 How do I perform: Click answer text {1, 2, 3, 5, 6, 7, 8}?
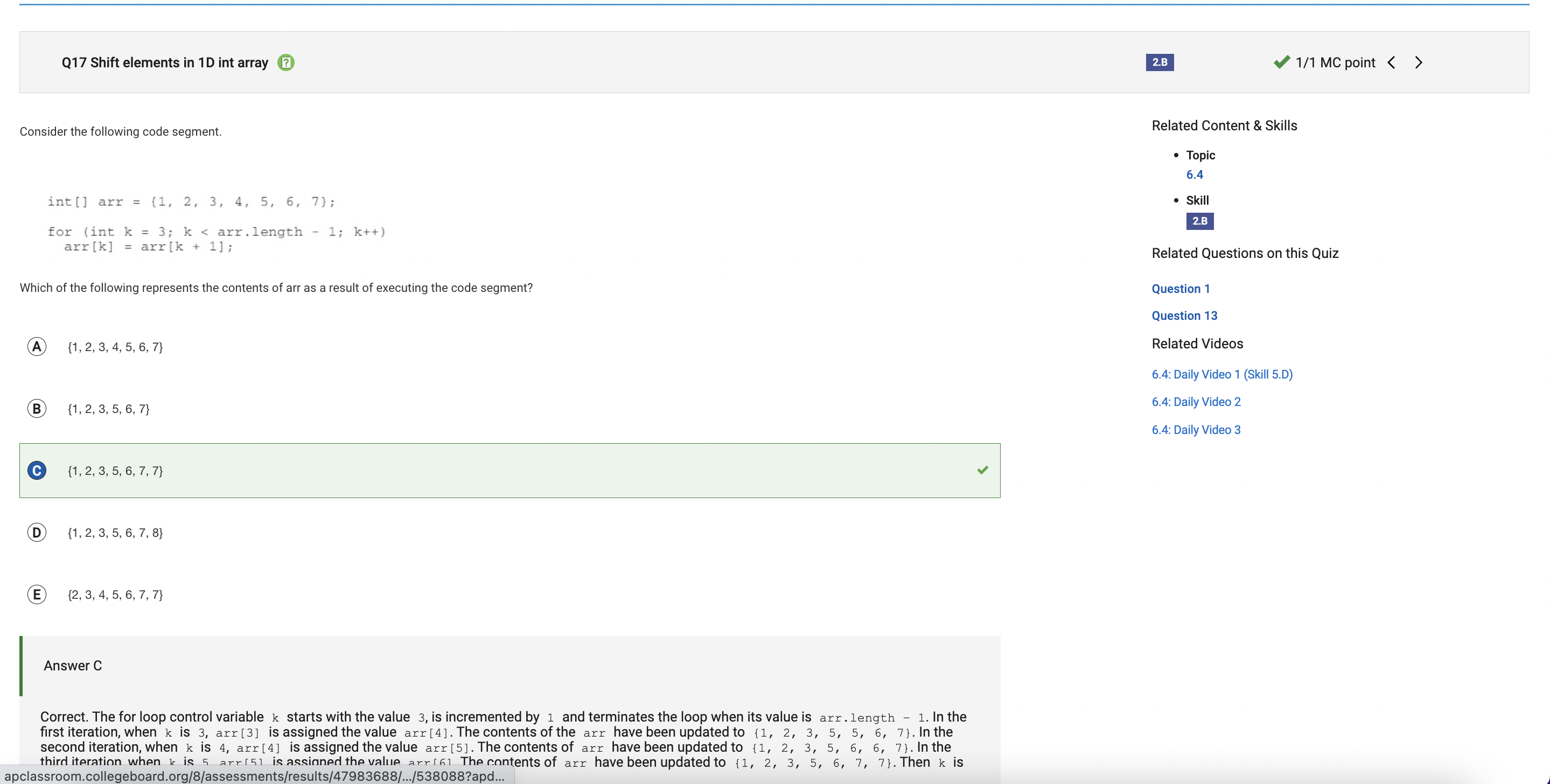pos(116,533)
